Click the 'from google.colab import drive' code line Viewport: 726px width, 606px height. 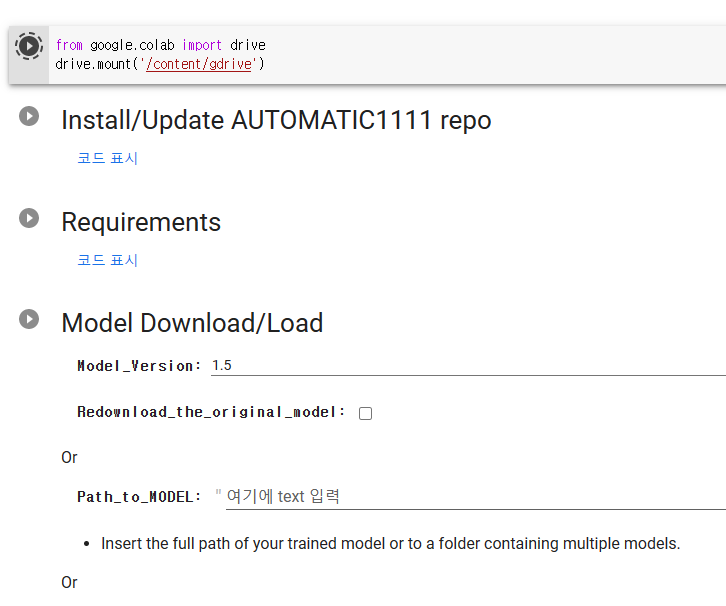tap(160, 45)
